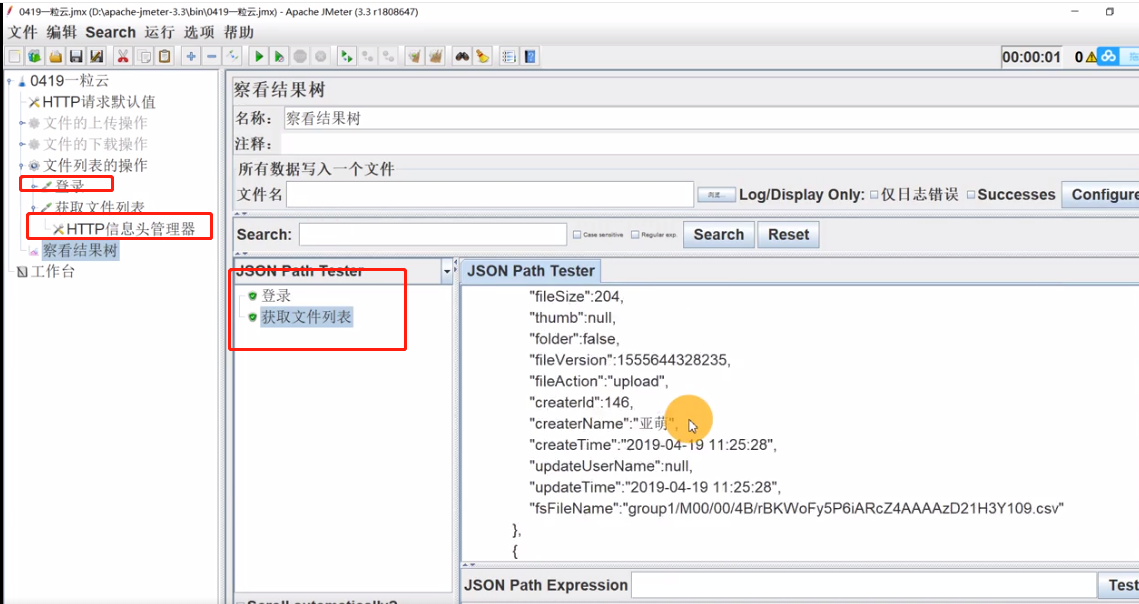1139x604 pixels.
Task: Collapse the 0419一粒云 test plan node
Action: tap(9, 81)
